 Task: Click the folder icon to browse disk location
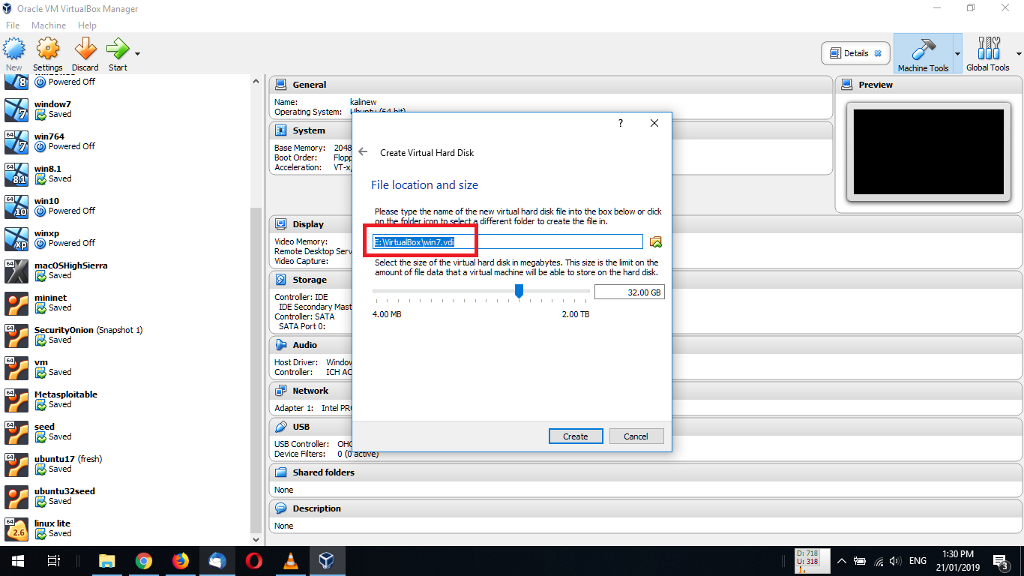coord(655,241)
